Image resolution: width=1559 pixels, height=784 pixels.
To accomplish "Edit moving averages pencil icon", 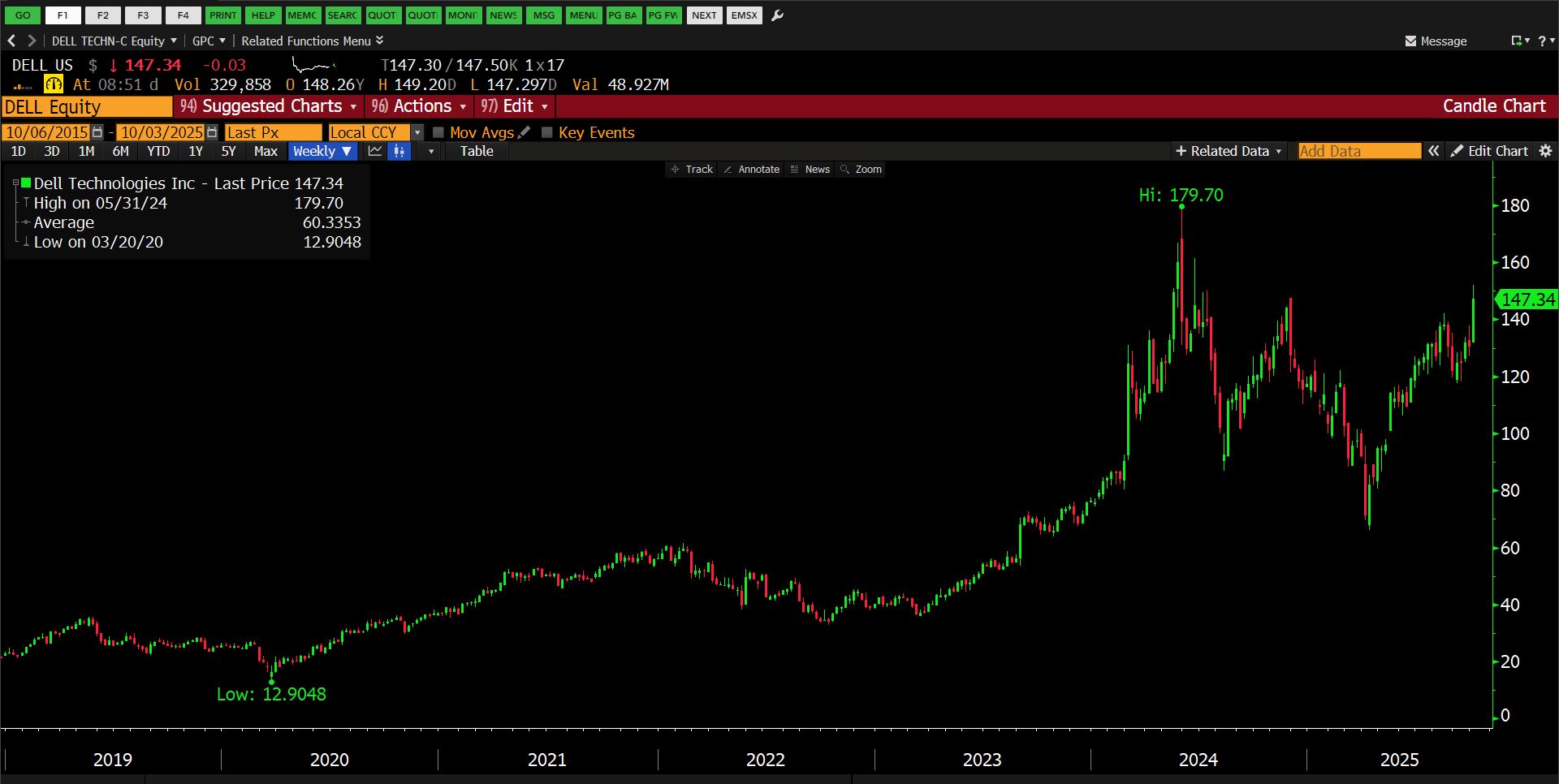I will tap(525, 132).
